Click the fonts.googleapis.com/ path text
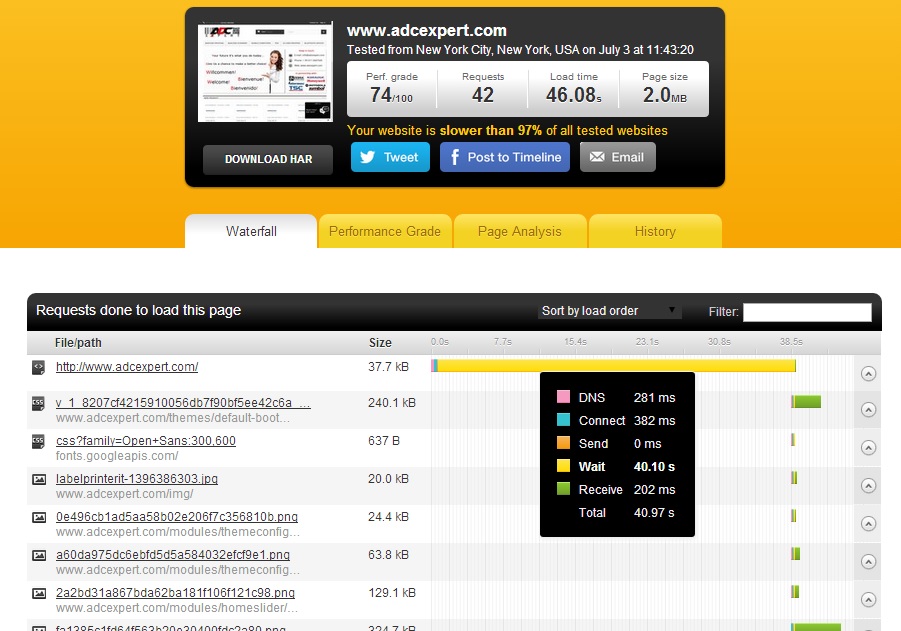The image size is (901, 631). click(117, 456)
